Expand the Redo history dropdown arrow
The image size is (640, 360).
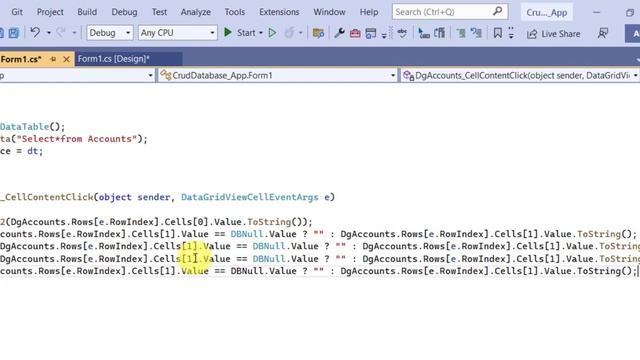pos(74,33)
